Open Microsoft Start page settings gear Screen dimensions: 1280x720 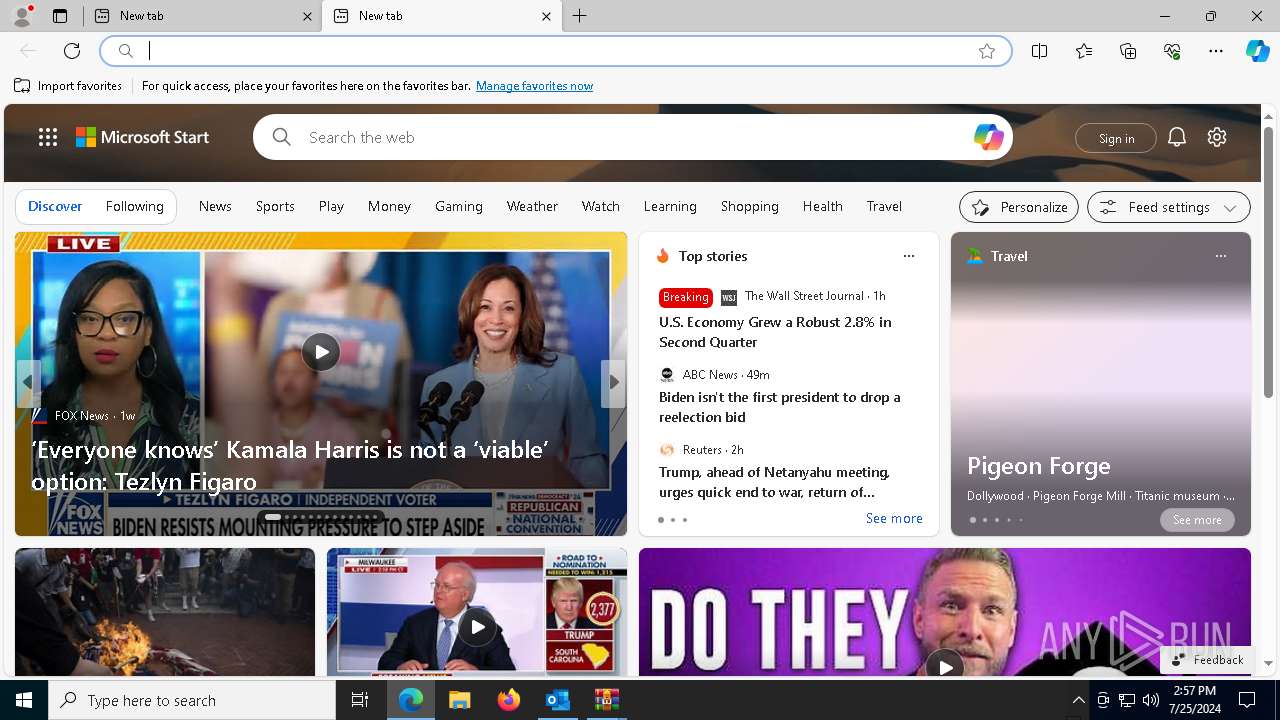(1217, 137)
